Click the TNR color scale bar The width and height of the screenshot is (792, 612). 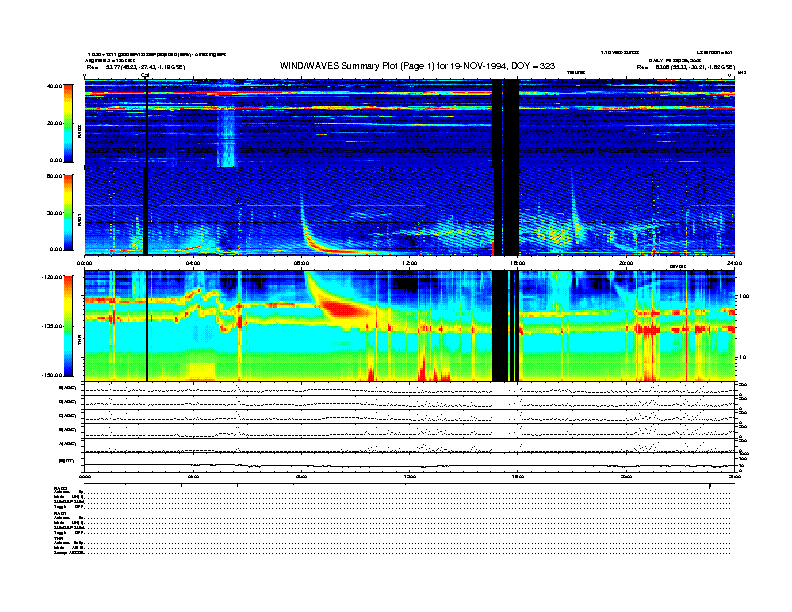(67, 326)
